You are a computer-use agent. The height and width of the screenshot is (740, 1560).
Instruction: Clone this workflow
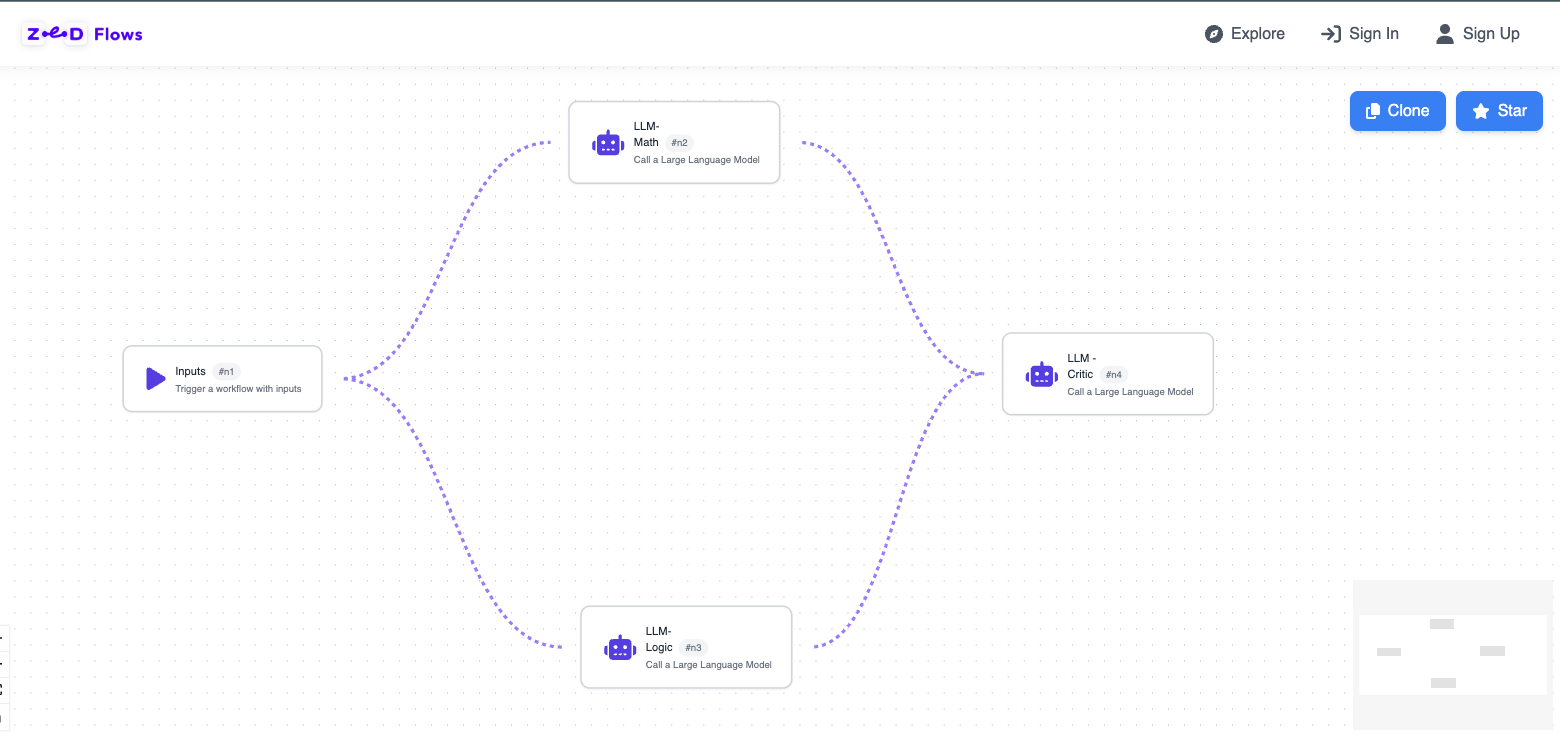click(1398, 111)
